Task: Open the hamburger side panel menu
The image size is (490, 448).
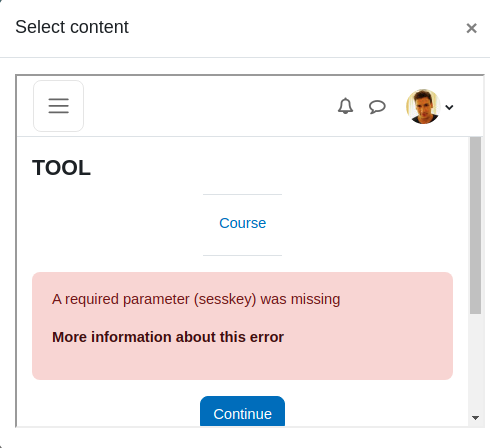Action: pos(58,106)
